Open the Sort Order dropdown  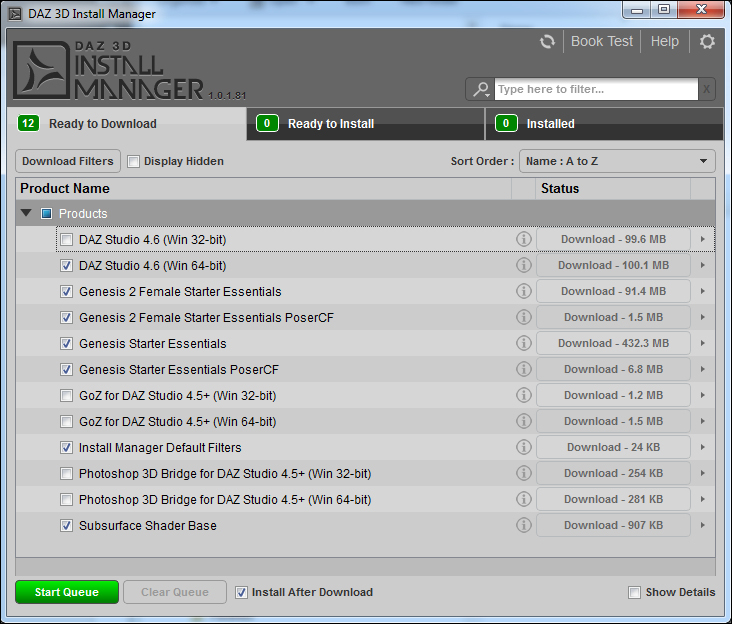click(617, 161)
